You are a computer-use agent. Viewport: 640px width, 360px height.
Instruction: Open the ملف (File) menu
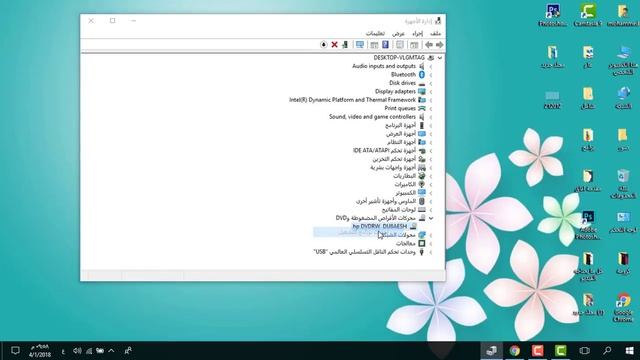[436, 33]
